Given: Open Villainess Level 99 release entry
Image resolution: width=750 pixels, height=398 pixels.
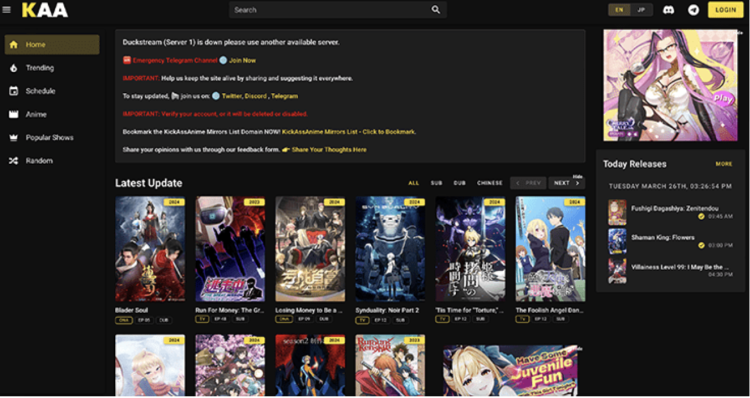Looking at the screenshot, I should coord(680,267).
